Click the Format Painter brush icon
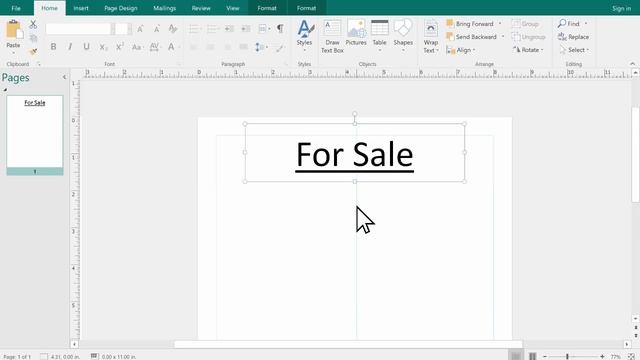 (33, 52)
